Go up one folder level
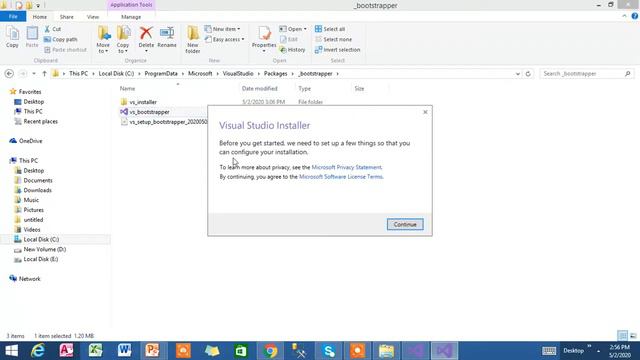The height and width of the screenshot is (360, 640). 44,73
